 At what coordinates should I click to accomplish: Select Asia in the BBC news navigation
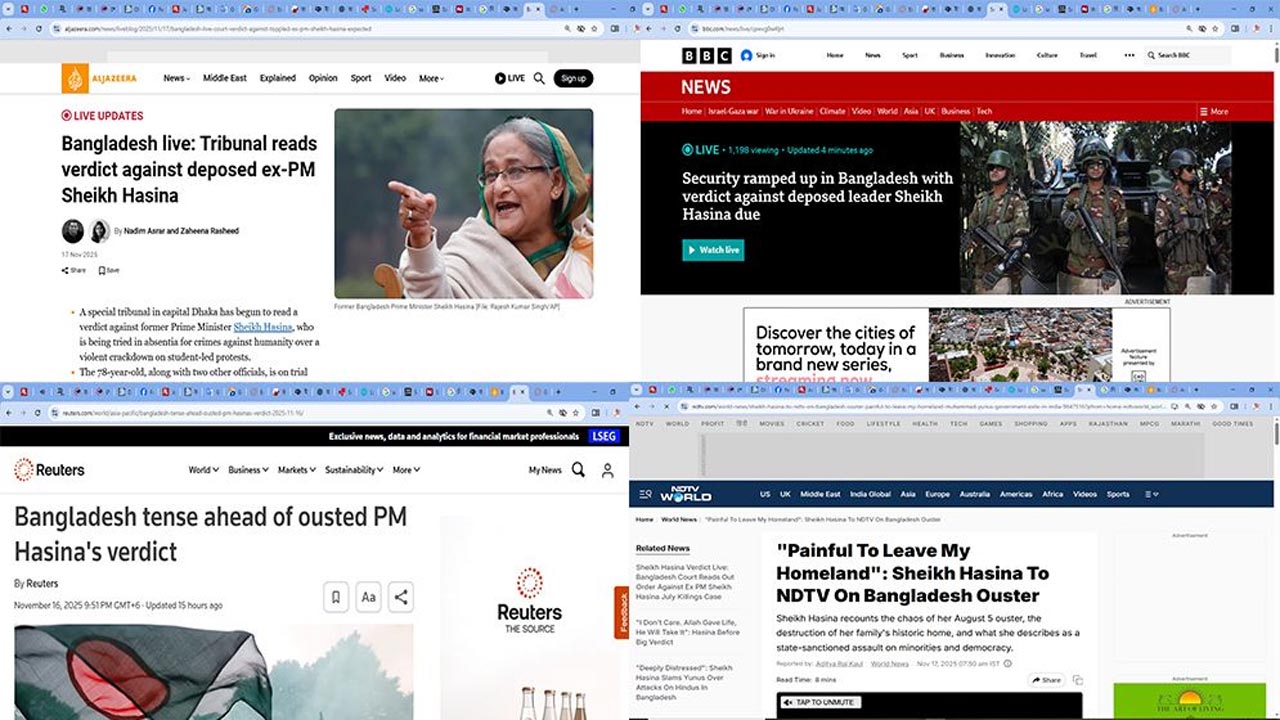(910, 111)
